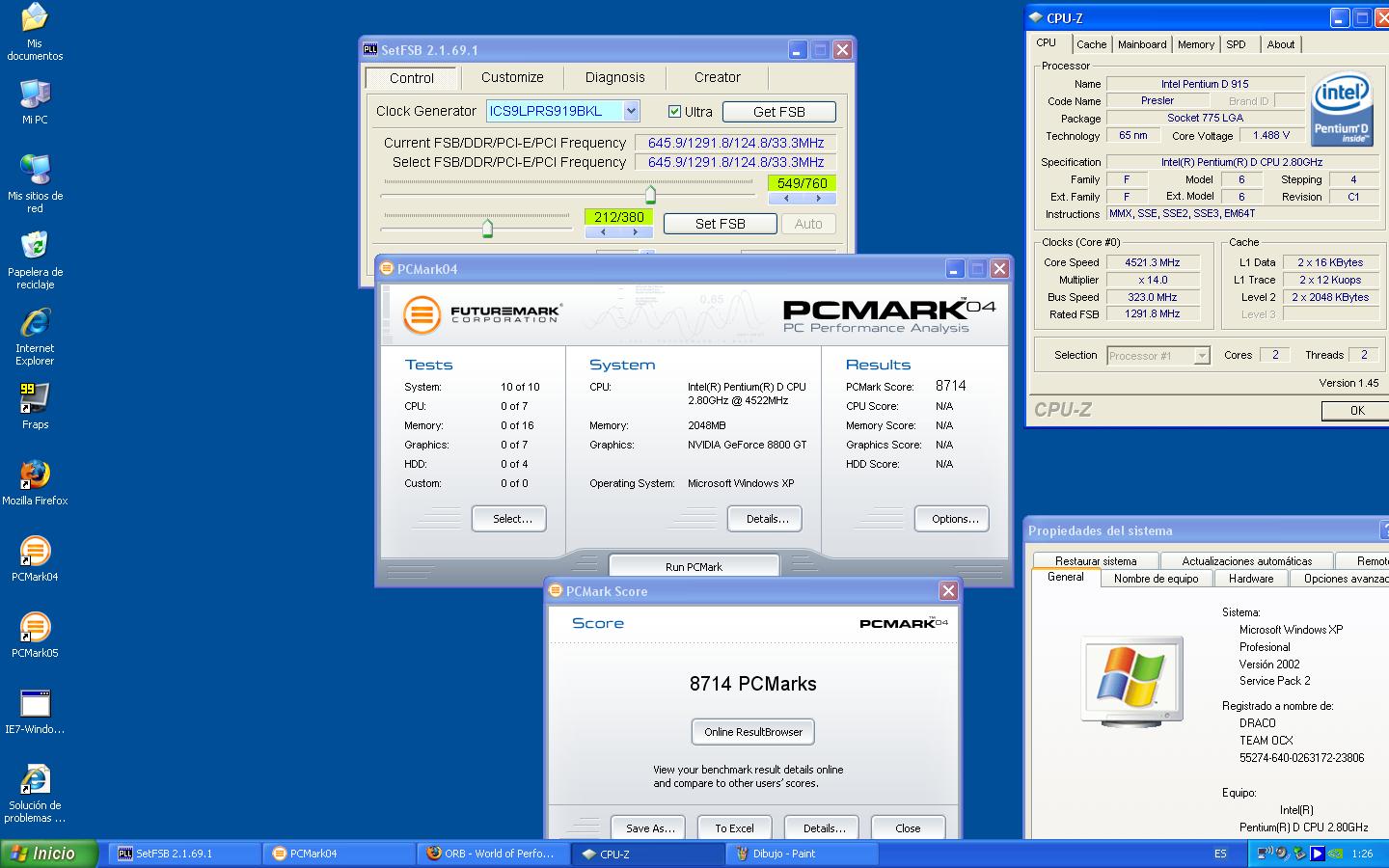Open the Cache tab in CPU-Z
The width and height of the screenshot is (1389, 868).
(x=1092, y=44)
